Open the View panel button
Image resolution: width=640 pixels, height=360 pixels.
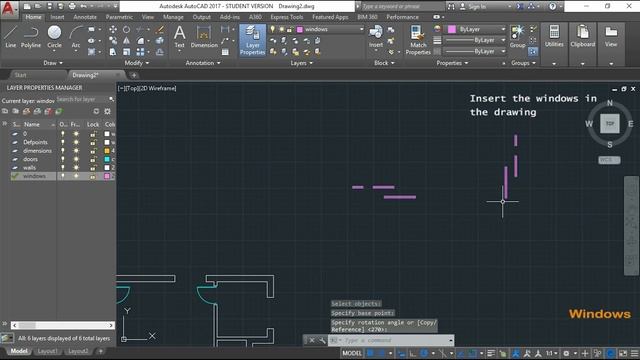pyautogui.click(x=611, y=37)
